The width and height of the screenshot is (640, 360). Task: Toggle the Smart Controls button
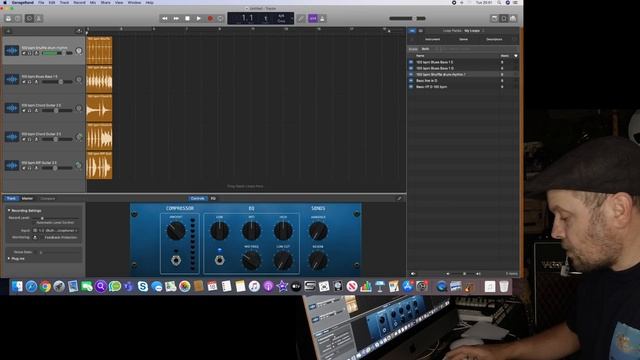tap(29, 18)
